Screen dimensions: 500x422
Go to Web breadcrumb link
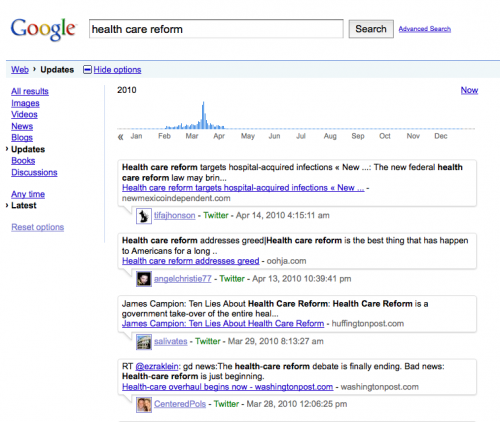point(20,70)
